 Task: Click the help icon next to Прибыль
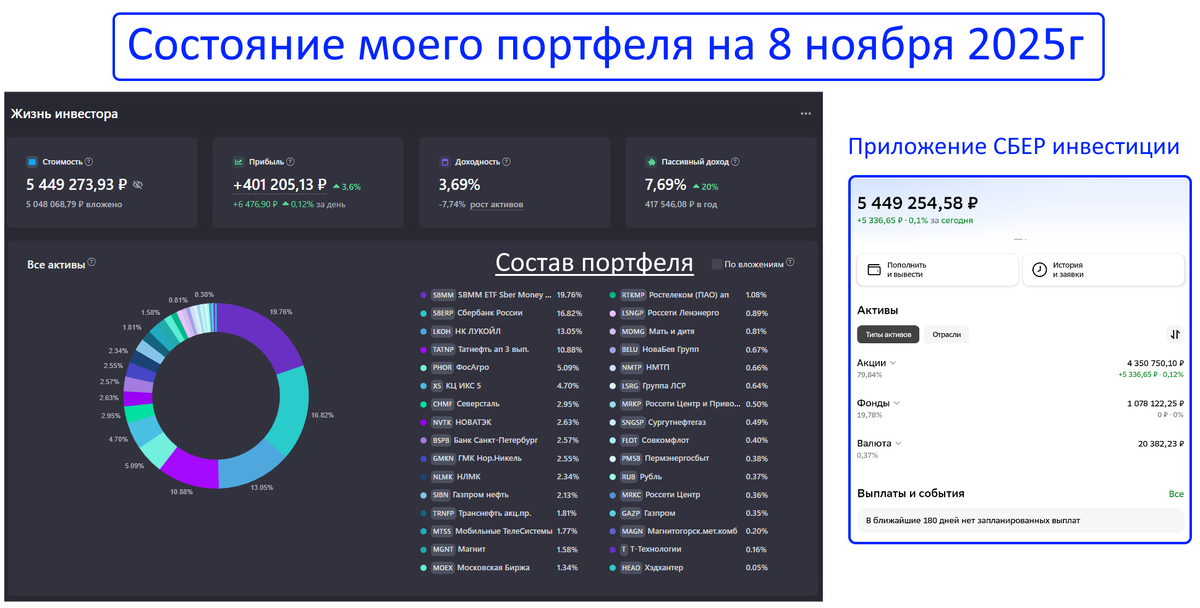click(x=289, y=161)
